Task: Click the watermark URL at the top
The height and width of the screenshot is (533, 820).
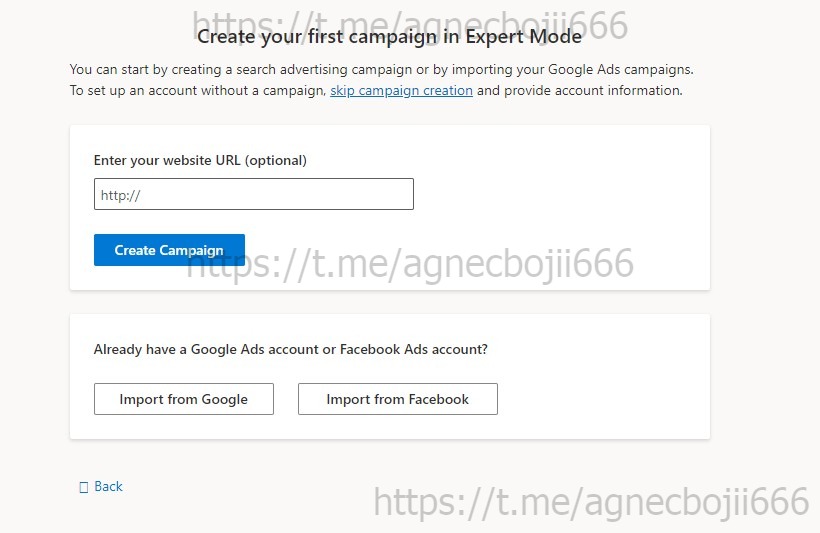Action: pyautogui.click(x=410, y=22)
